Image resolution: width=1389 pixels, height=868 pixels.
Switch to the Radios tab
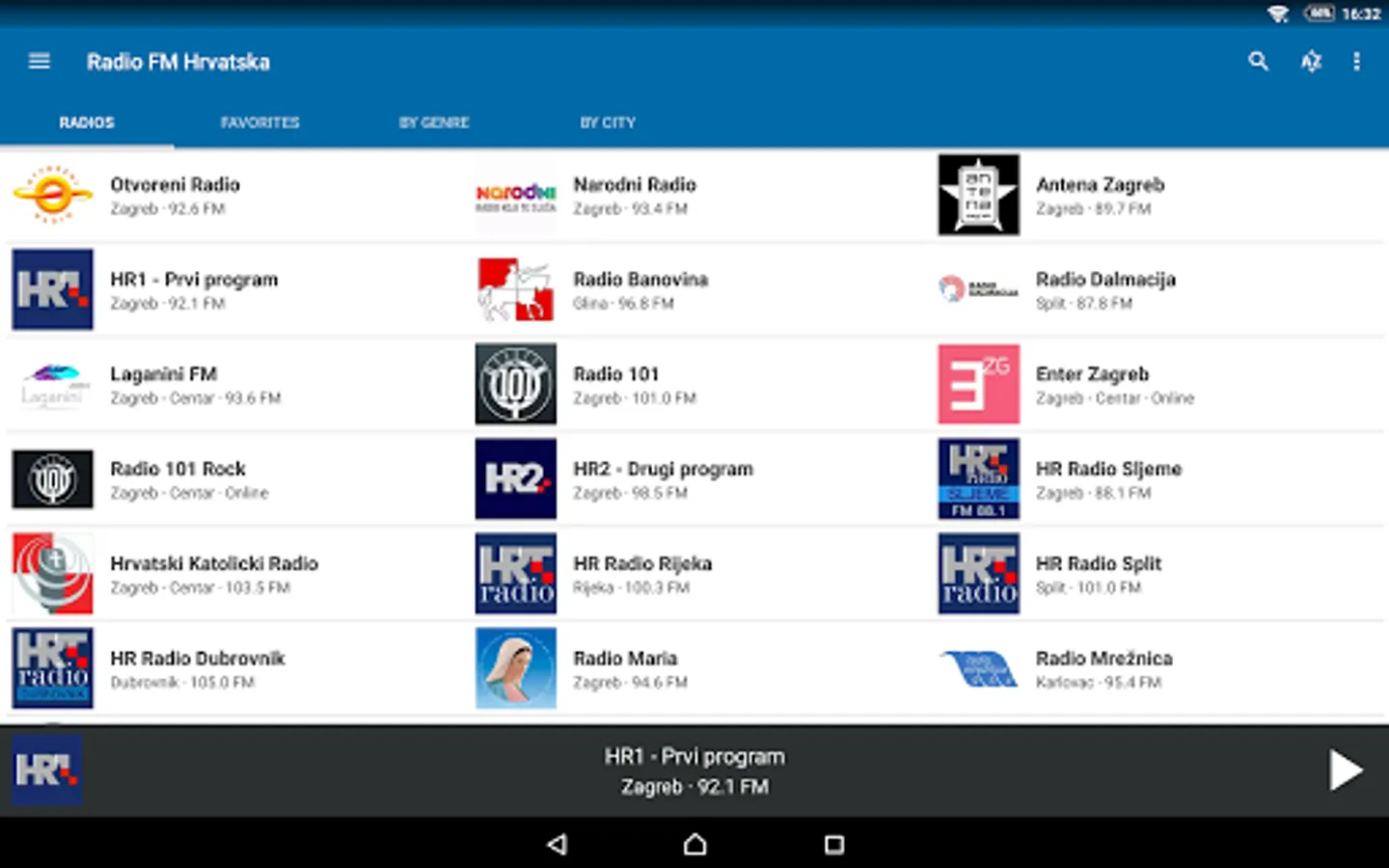click(x=87, y=122)
